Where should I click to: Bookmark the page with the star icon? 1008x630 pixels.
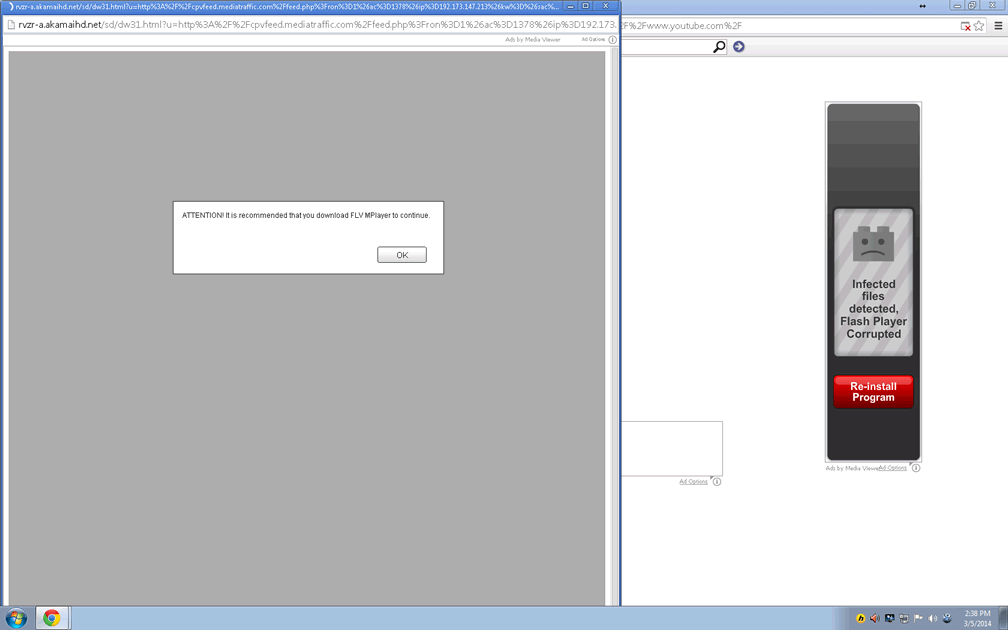979,26
